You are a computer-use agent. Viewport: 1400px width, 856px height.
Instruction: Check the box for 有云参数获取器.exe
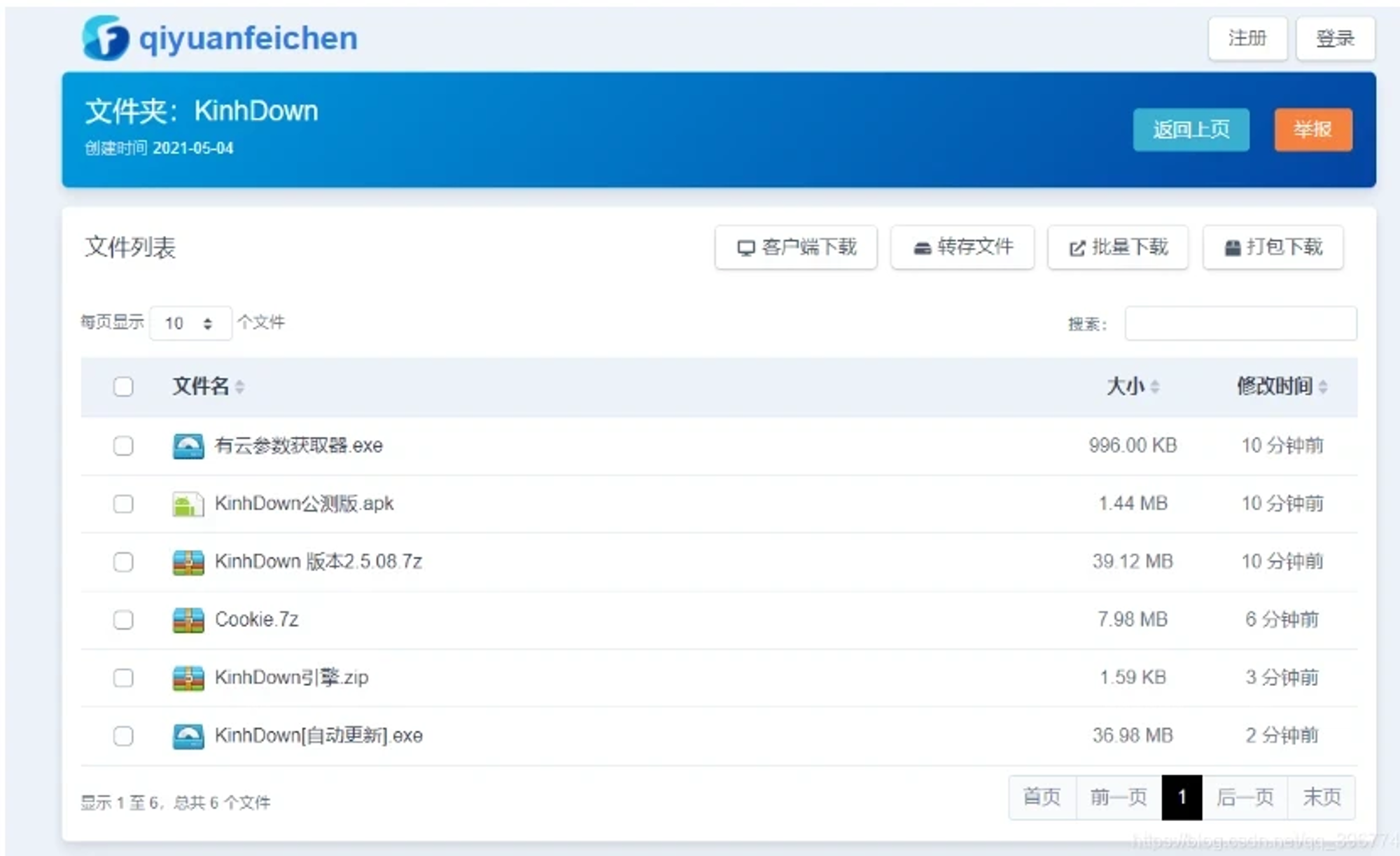tap(123, 446)
